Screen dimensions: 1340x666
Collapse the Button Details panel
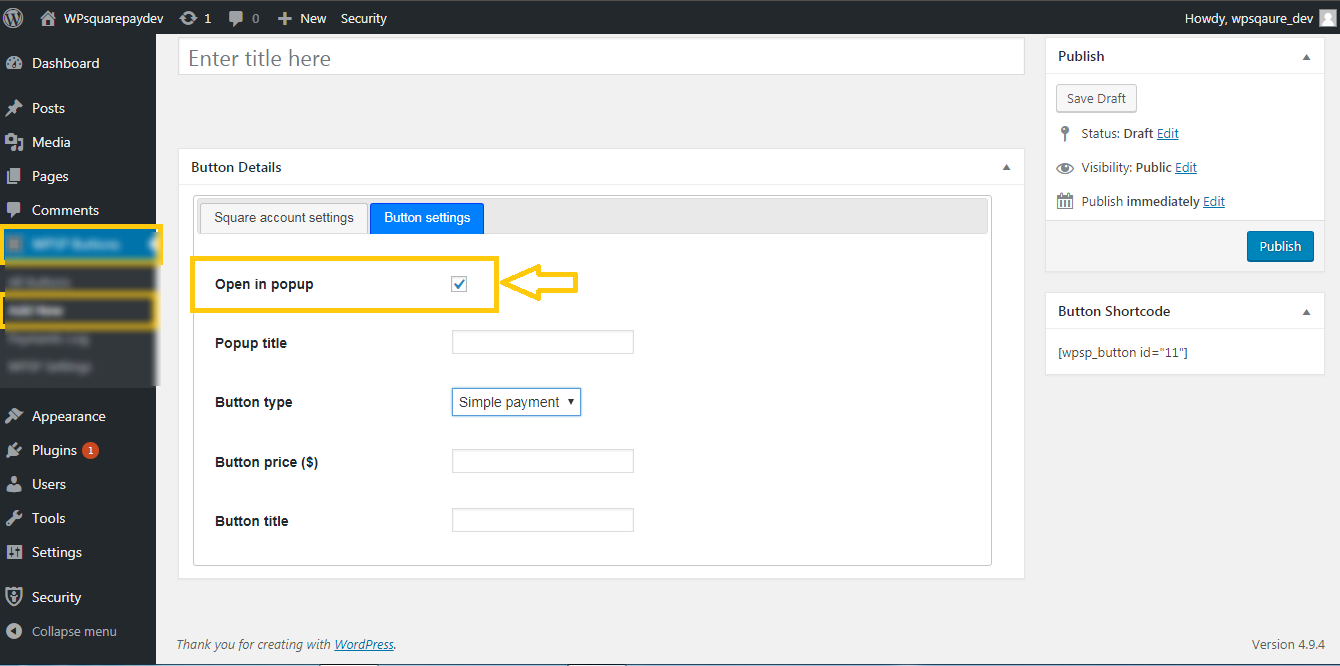(1006, 167)
